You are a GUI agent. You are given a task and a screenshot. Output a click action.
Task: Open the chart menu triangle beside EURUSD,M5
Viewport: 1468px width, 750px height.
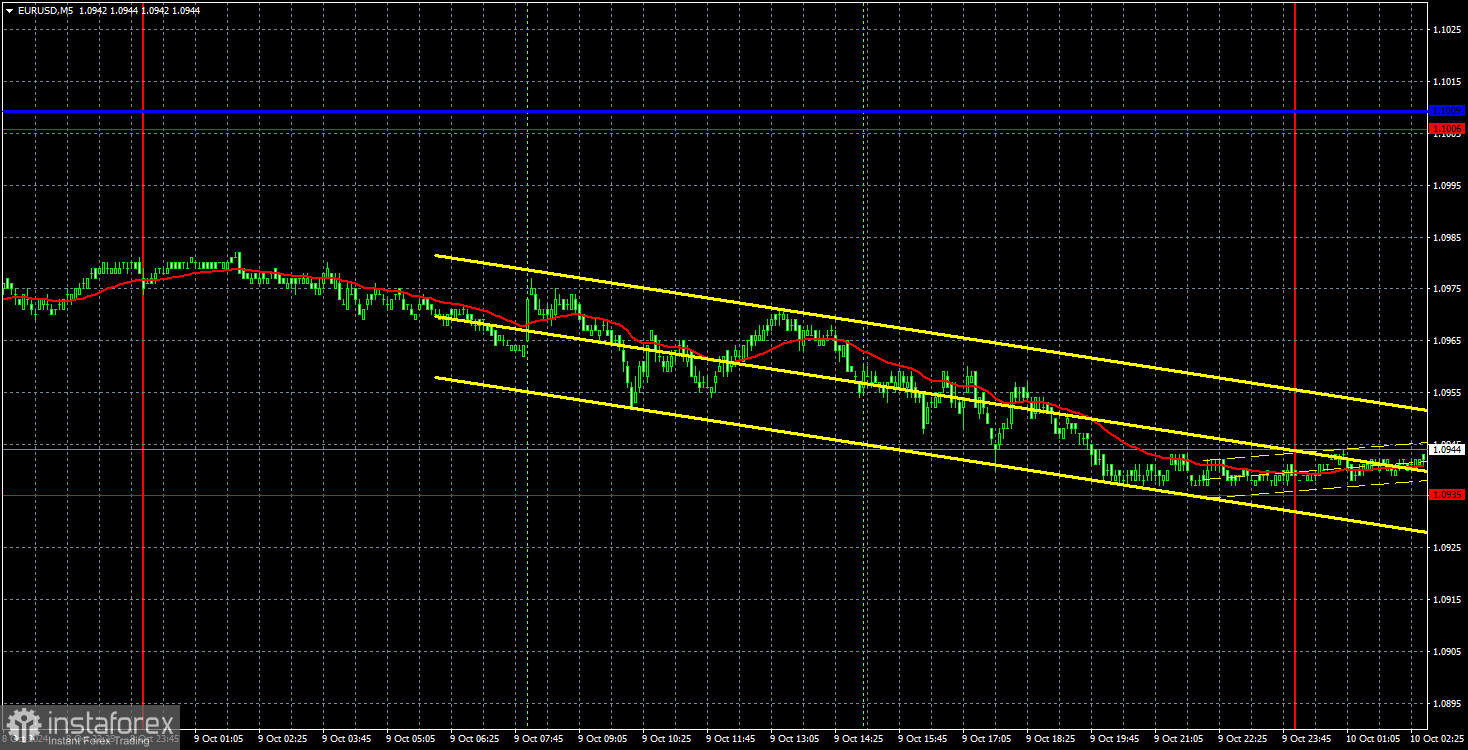(x=8, y=10)
